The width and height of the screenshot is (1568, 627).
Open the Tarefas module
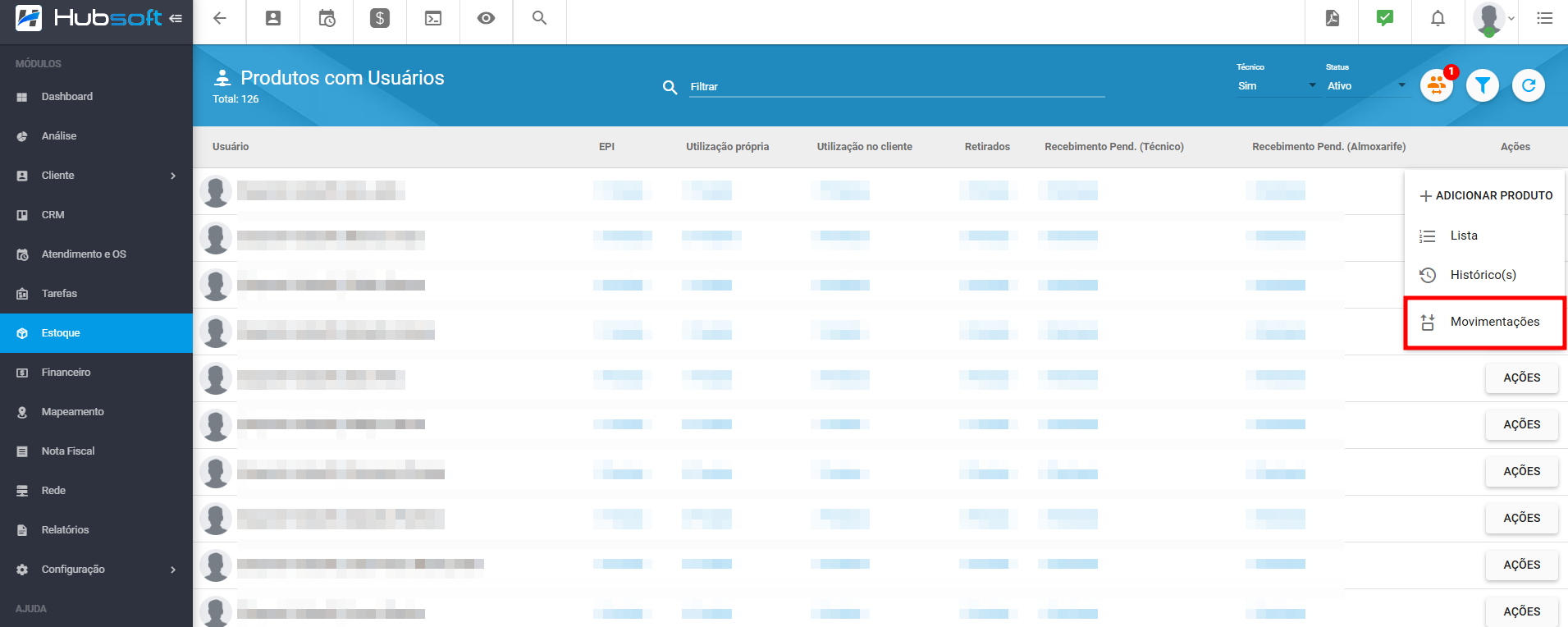tap(96, 294)
